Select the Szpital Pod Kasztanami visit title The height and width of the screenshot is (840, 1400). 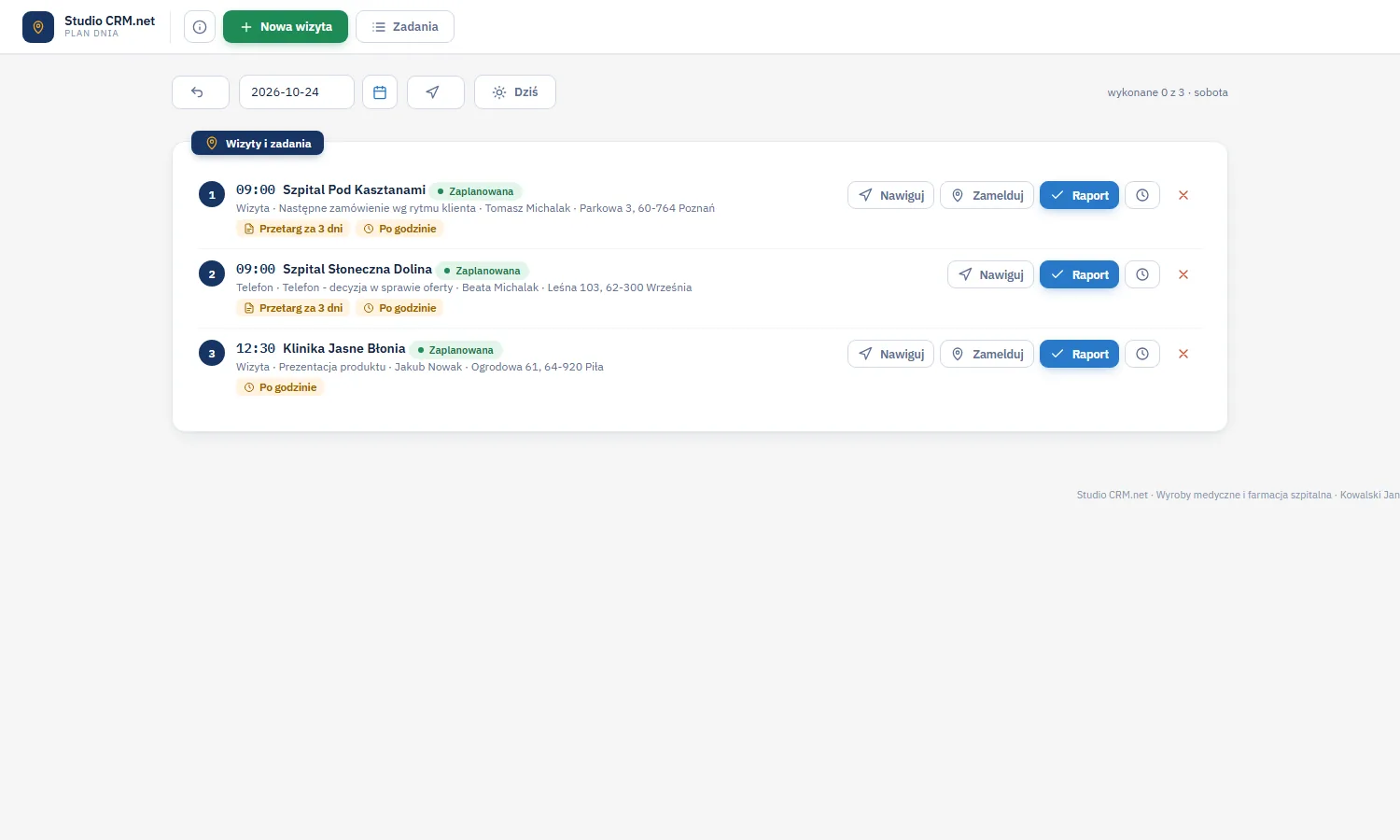(354, 189)
